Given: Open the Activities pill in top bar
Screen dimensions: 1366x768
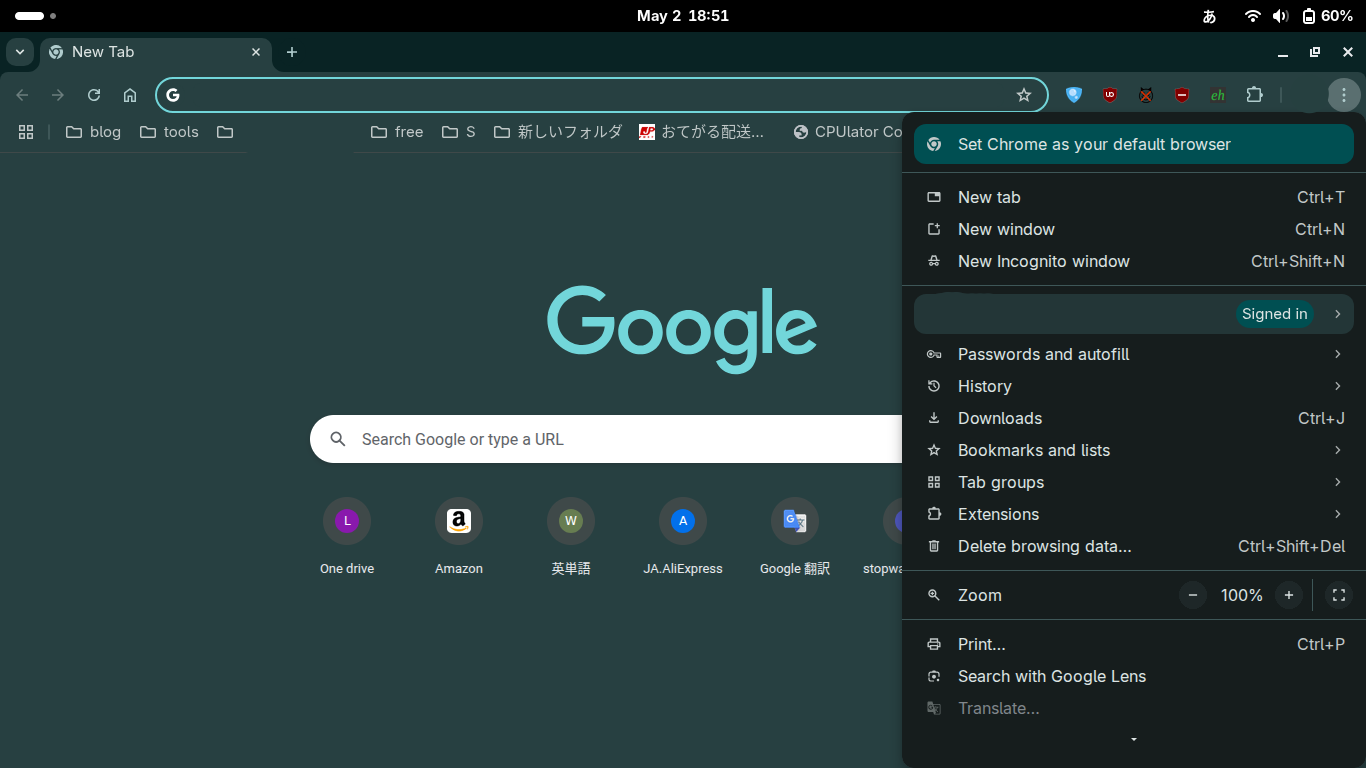Looking at the screenshot, I should point(35,16).
